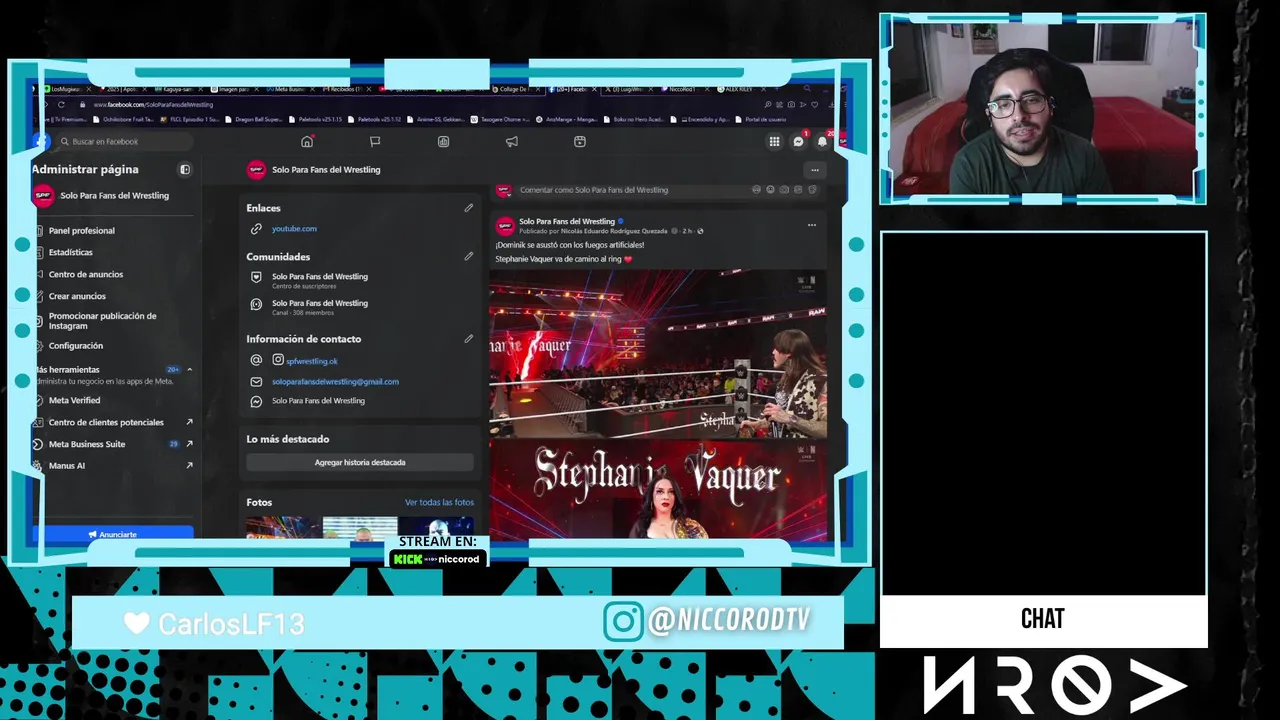Image resolution: width=1280 pixels, height=720 pixels.
Task: Click Agregar historia destacada button
Action: tap(360, 463)
